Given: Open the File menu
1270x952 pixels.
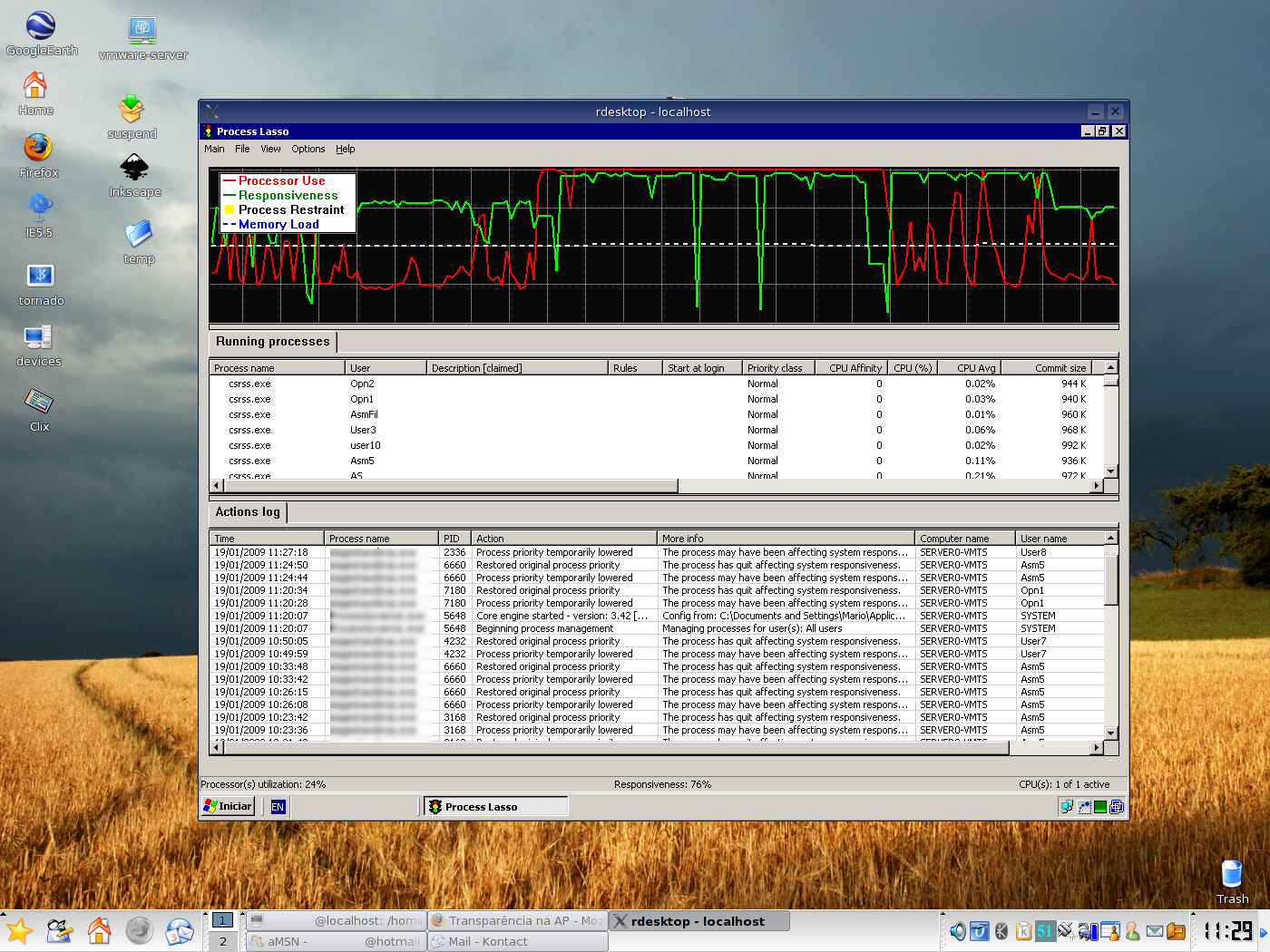Looking at the screenshot, I should (x=242, y=149).
